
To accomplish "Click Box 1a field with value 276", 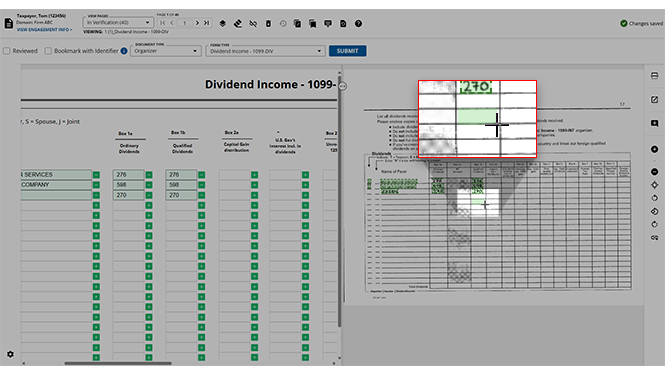I will click(129, 174).
